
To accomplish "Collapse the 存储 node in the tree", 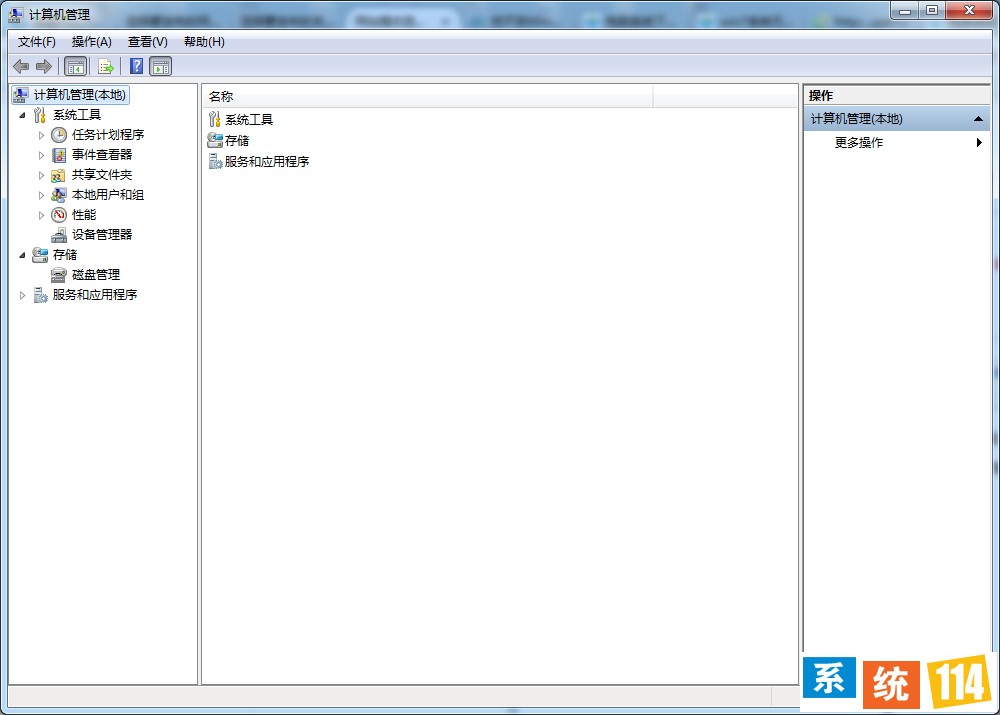I will click(x=23, y=255).
